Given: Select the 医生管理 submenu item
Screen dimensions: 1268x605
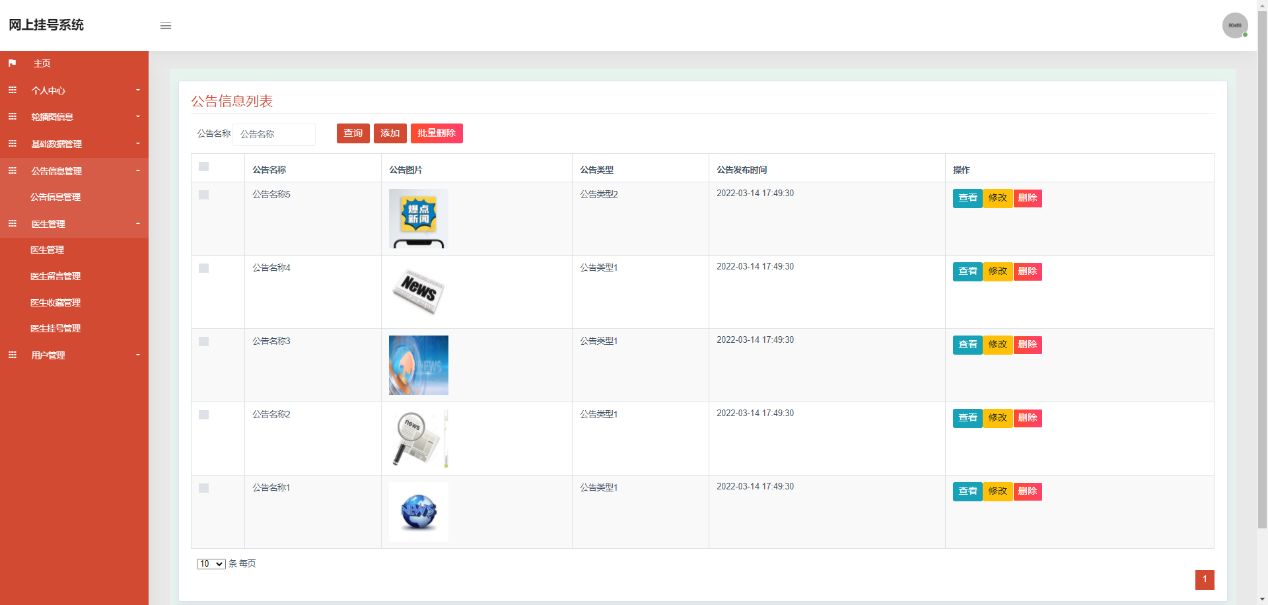Looking at the screenshot, I should [x=47, y=250].
